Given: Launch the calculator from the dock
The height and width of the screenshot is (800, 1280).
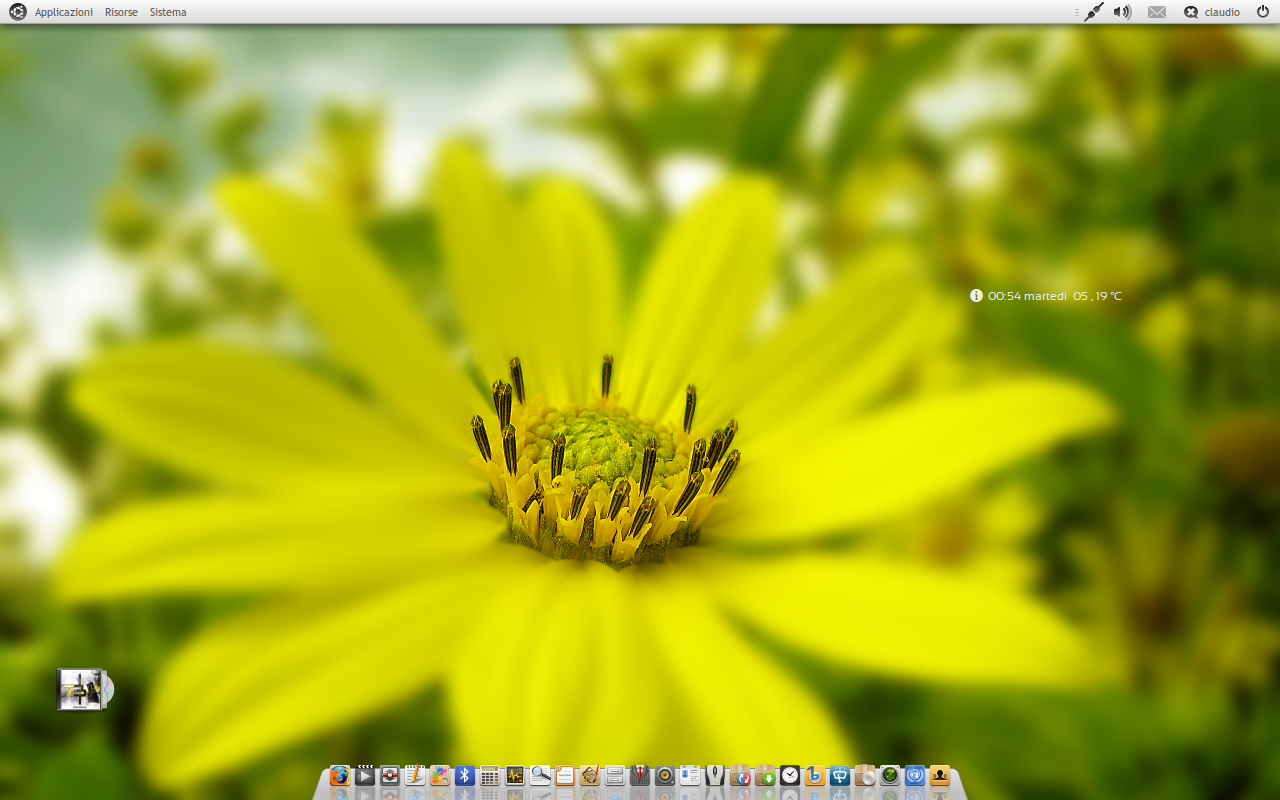Looking at the screenshot, I should click(x=490, y=776).
